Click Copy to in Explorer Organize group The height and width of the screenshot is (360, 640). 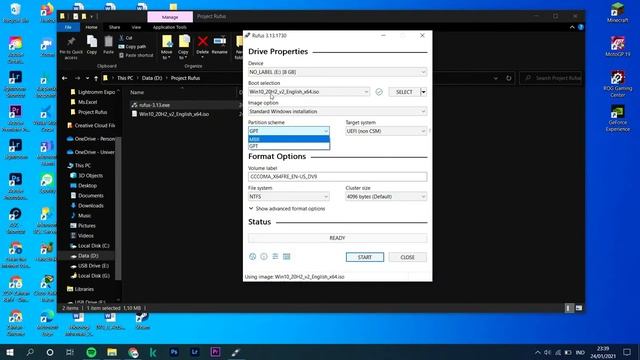click(183, 47)
